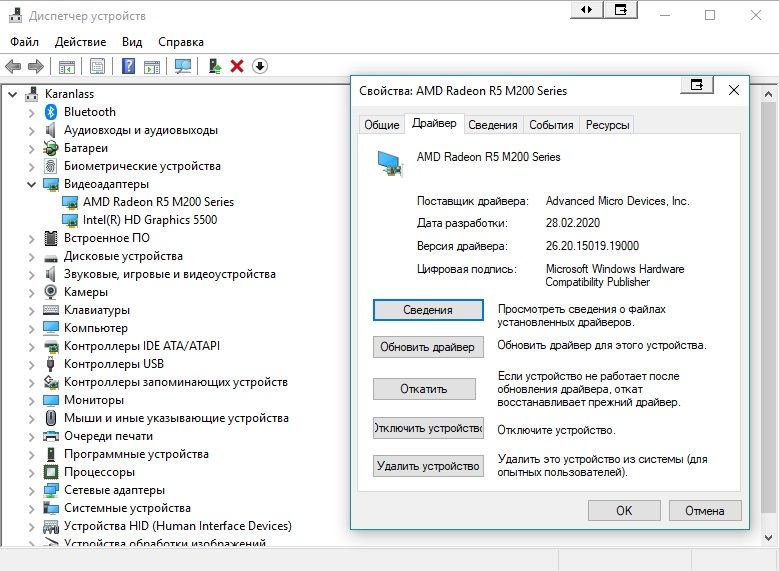The image size is (779, 571).
Task: Confirm the dialog with OK
Action: click(624, 510)
